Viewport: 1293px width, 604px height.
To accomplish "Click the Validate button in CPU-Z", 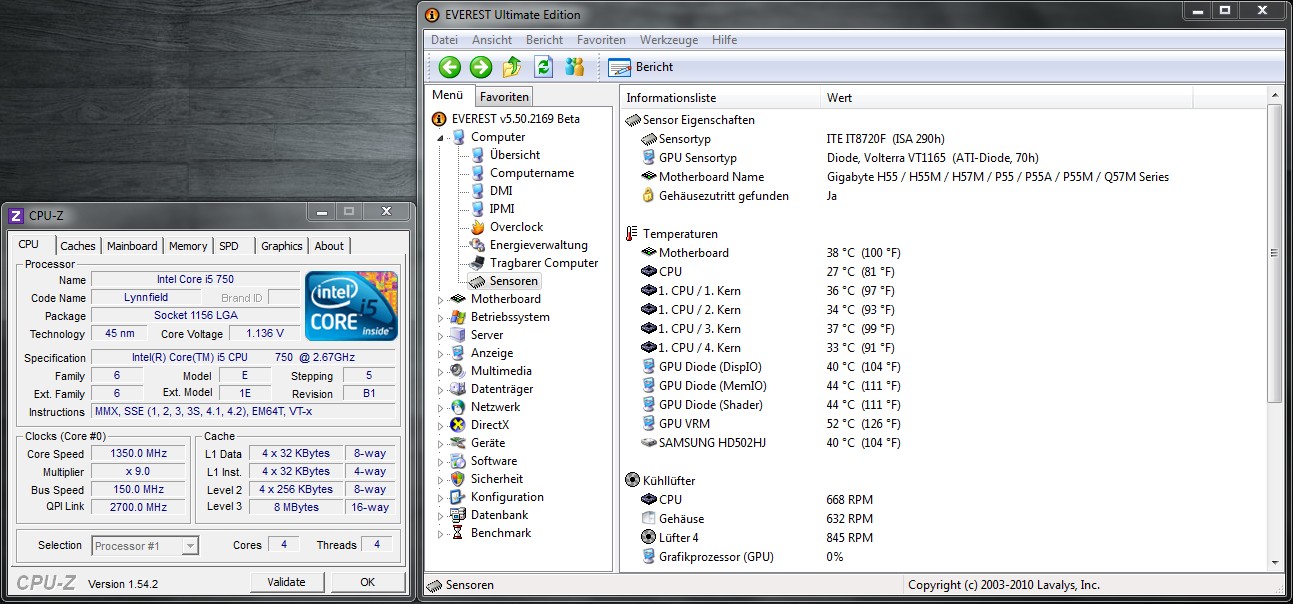I will [x=287, y=582].
